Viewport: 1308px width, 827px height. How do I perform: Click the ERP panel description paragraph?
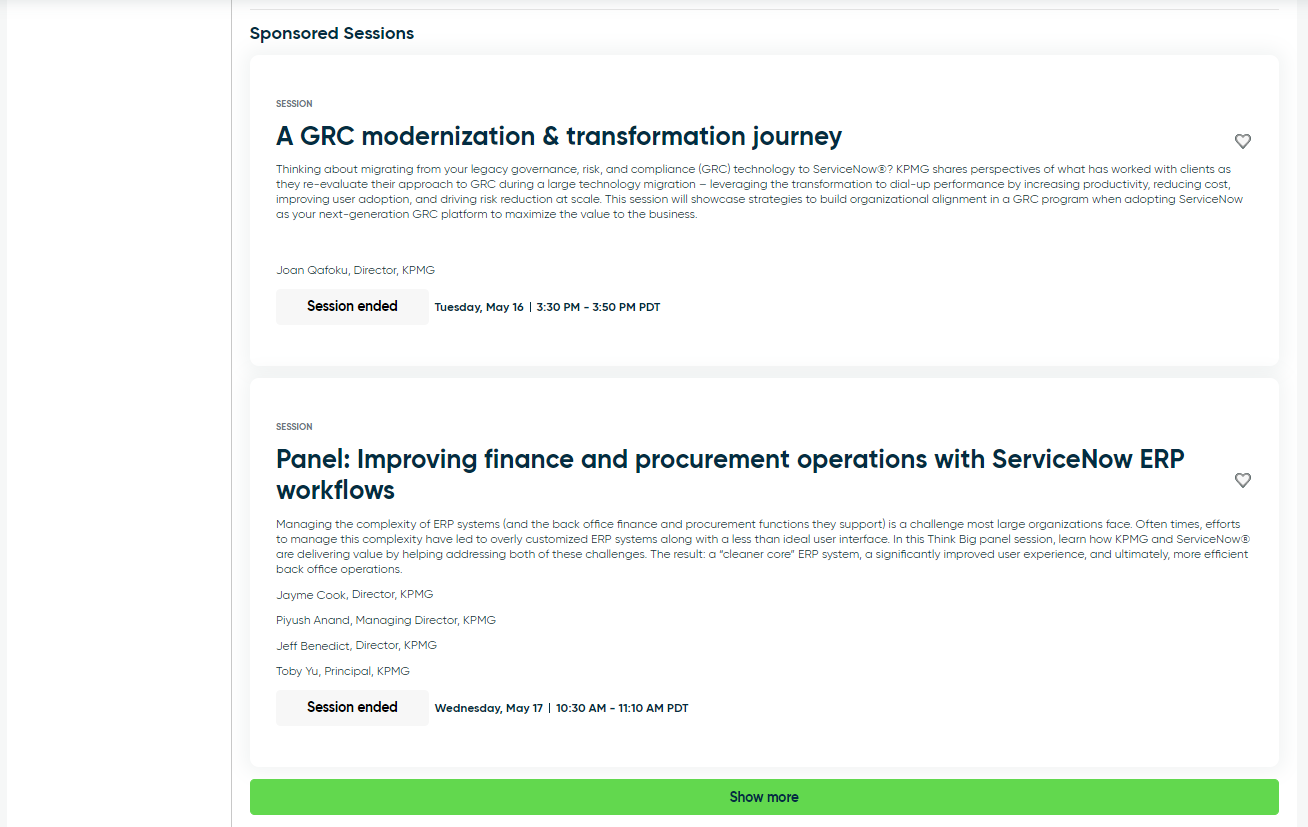pyautogui.click(x=762, y=547)
